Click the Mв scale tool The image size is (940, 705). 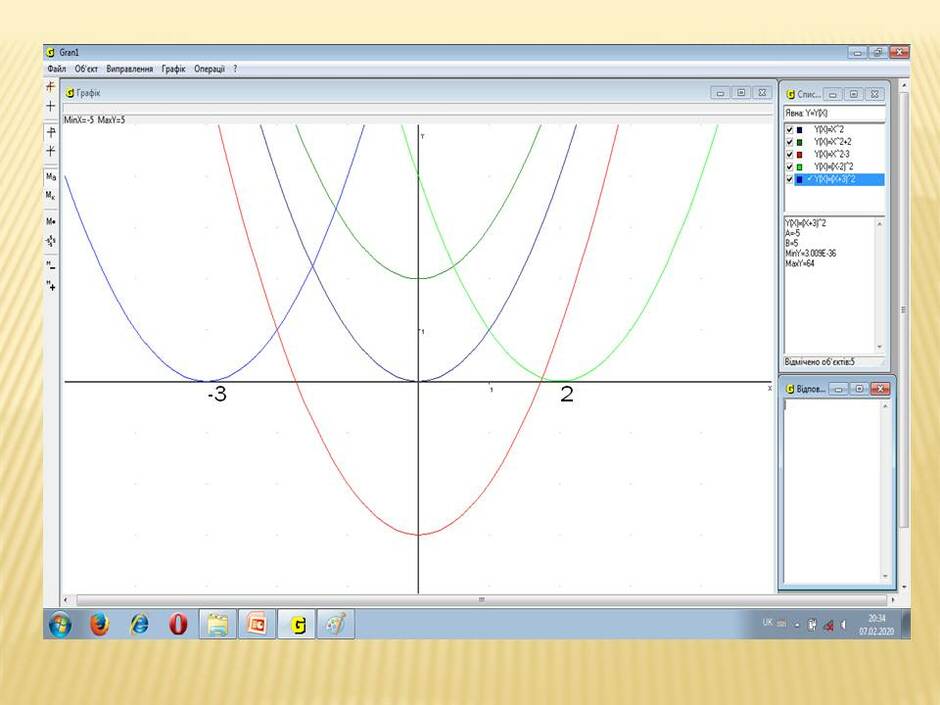[x=50, y=177]
